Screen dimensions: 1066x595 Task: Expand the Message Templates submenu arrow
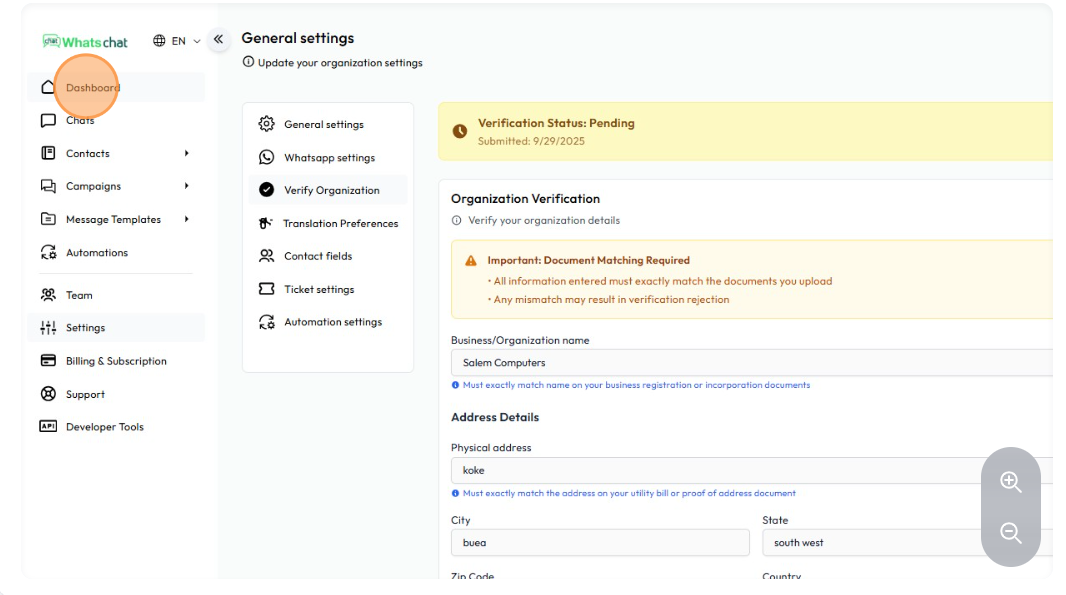(x=186, y=219)
